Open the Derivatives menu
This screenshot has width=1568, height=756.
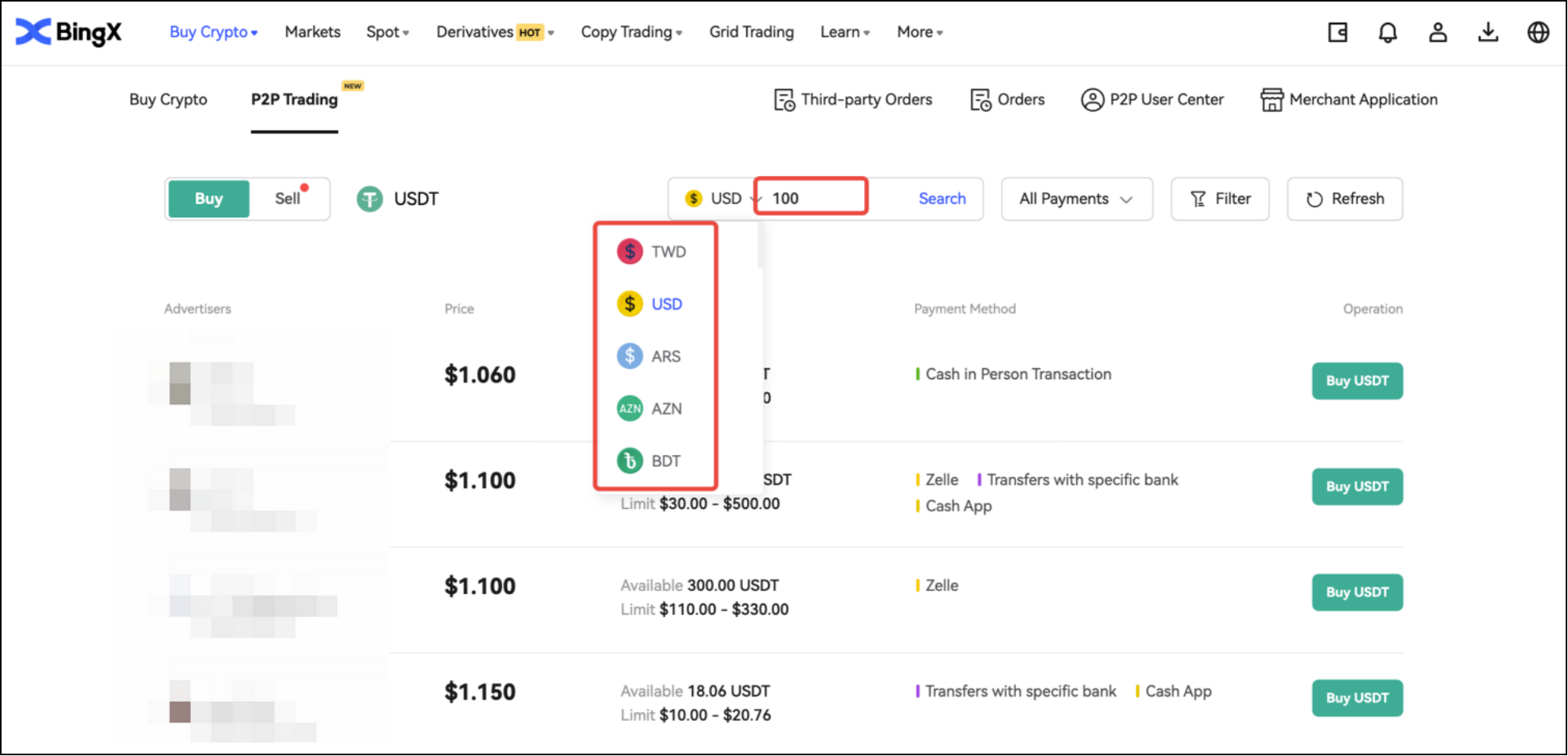coord(494,32)
